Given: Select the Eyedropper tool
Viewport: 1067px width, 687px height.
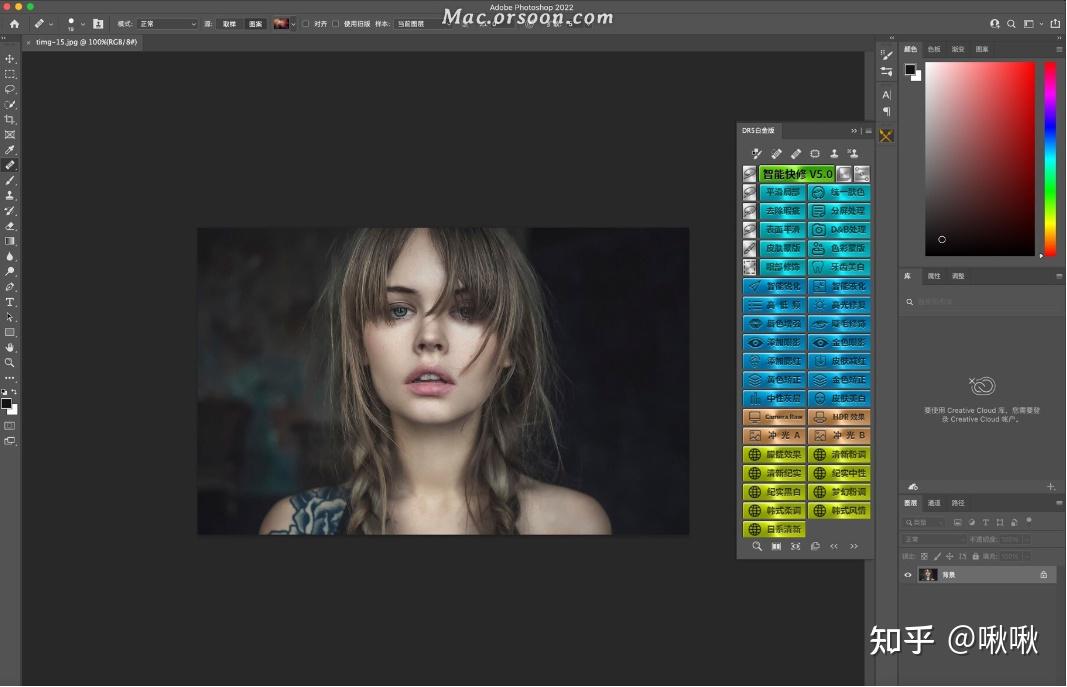Looking at the screenshot, I should click(x=10, y=149).
